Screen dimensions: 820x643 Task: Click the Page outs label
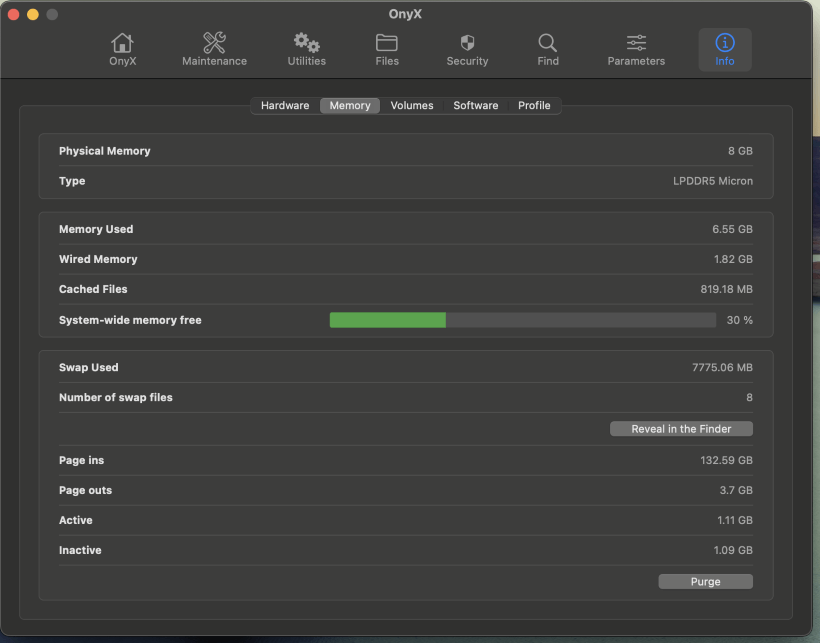tap(85, 490)
